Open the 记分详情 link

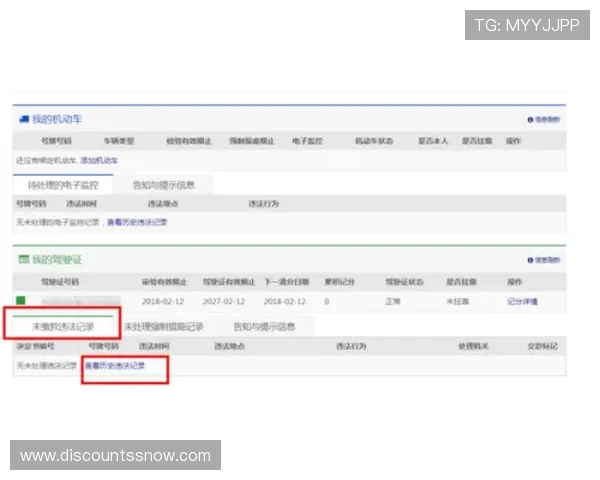[522, 301]
